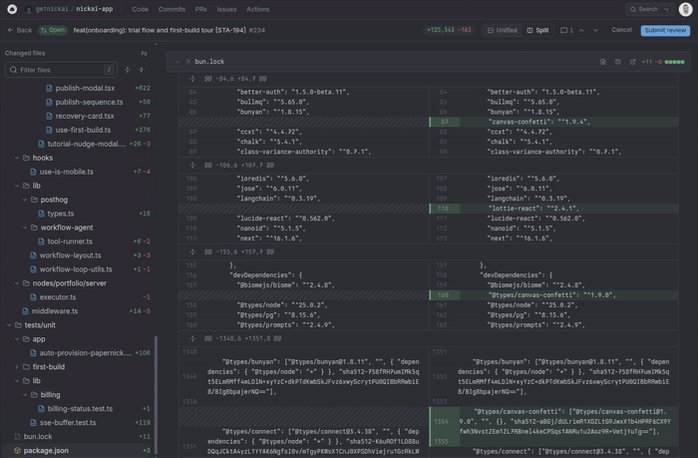Open the Actions tab
The image size is (698, 458).
click(x=258, y=9)
